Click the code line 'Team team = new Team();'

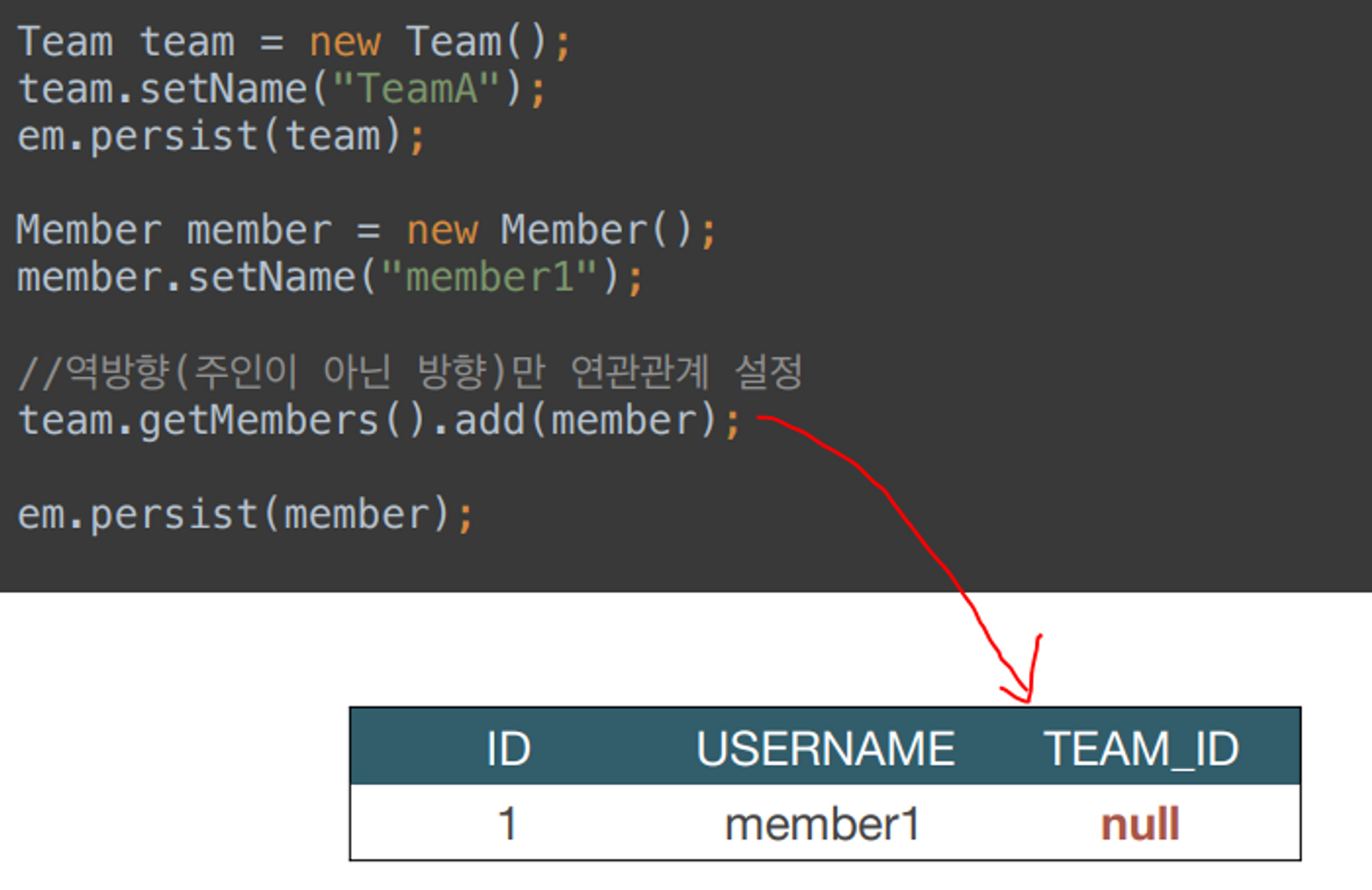[294, 42]
